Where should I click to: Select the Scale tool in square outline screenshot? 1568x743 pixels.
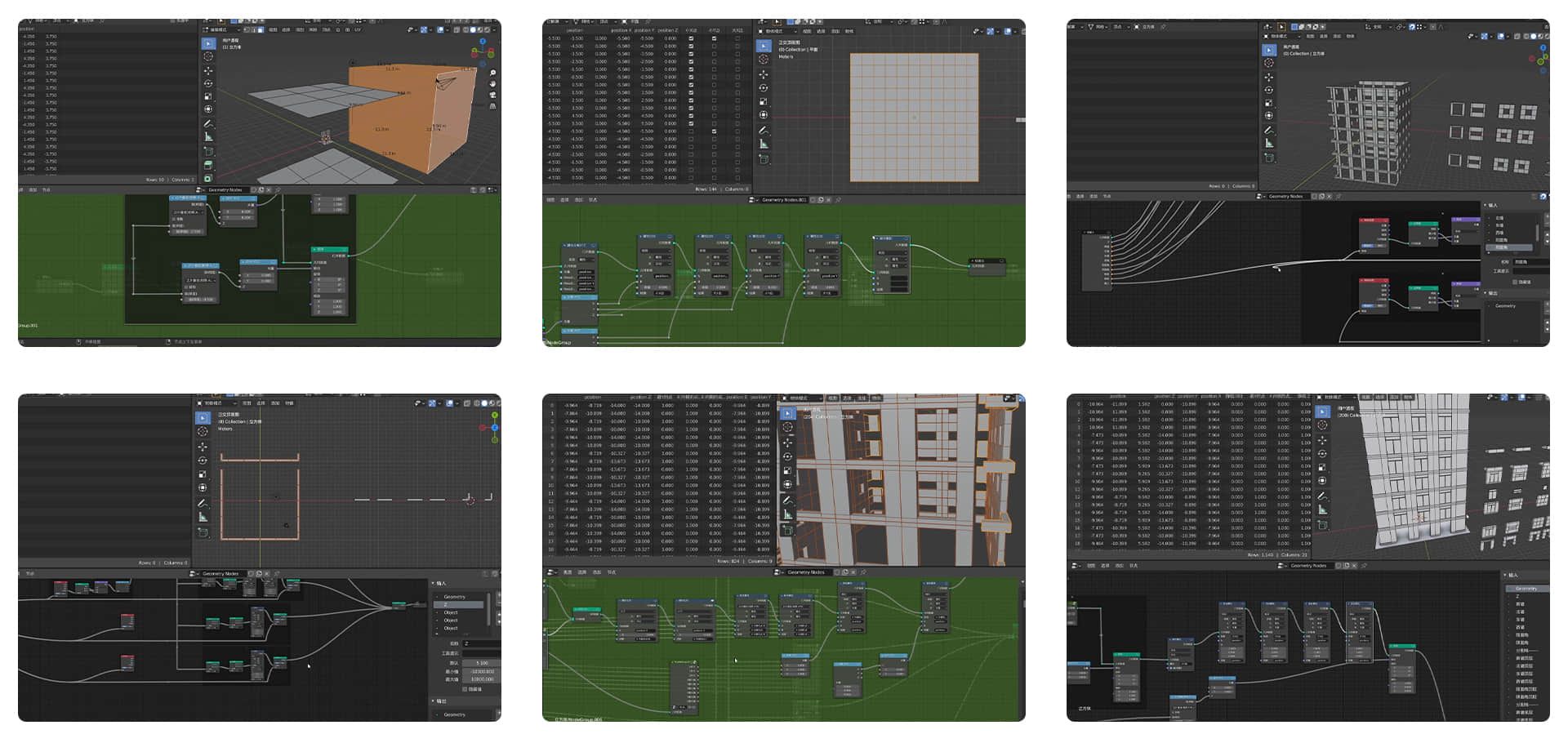tap(203, 474)
